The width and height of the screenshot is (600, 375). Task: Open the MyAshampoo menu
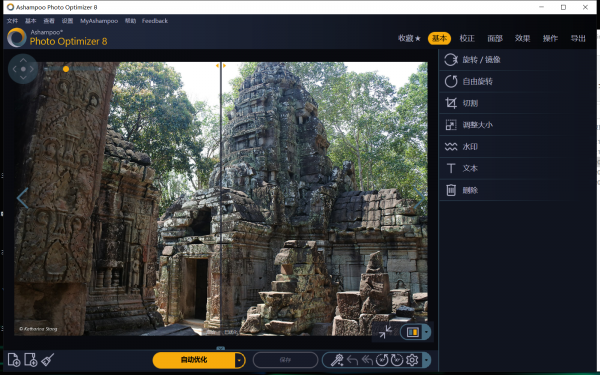coord(99,21)
